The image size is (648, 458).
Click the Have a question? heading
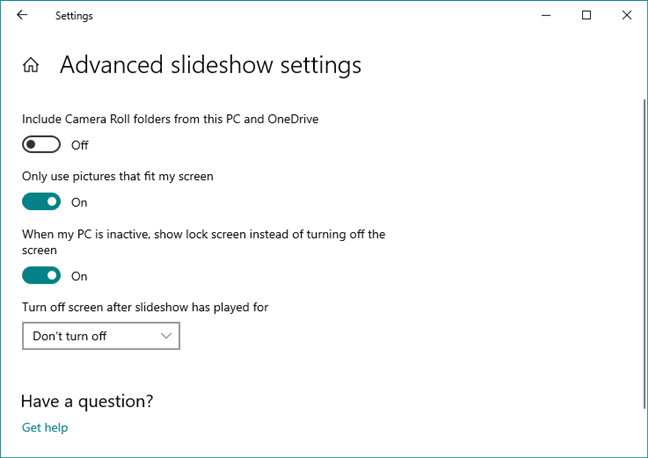(x=87, y=401)
